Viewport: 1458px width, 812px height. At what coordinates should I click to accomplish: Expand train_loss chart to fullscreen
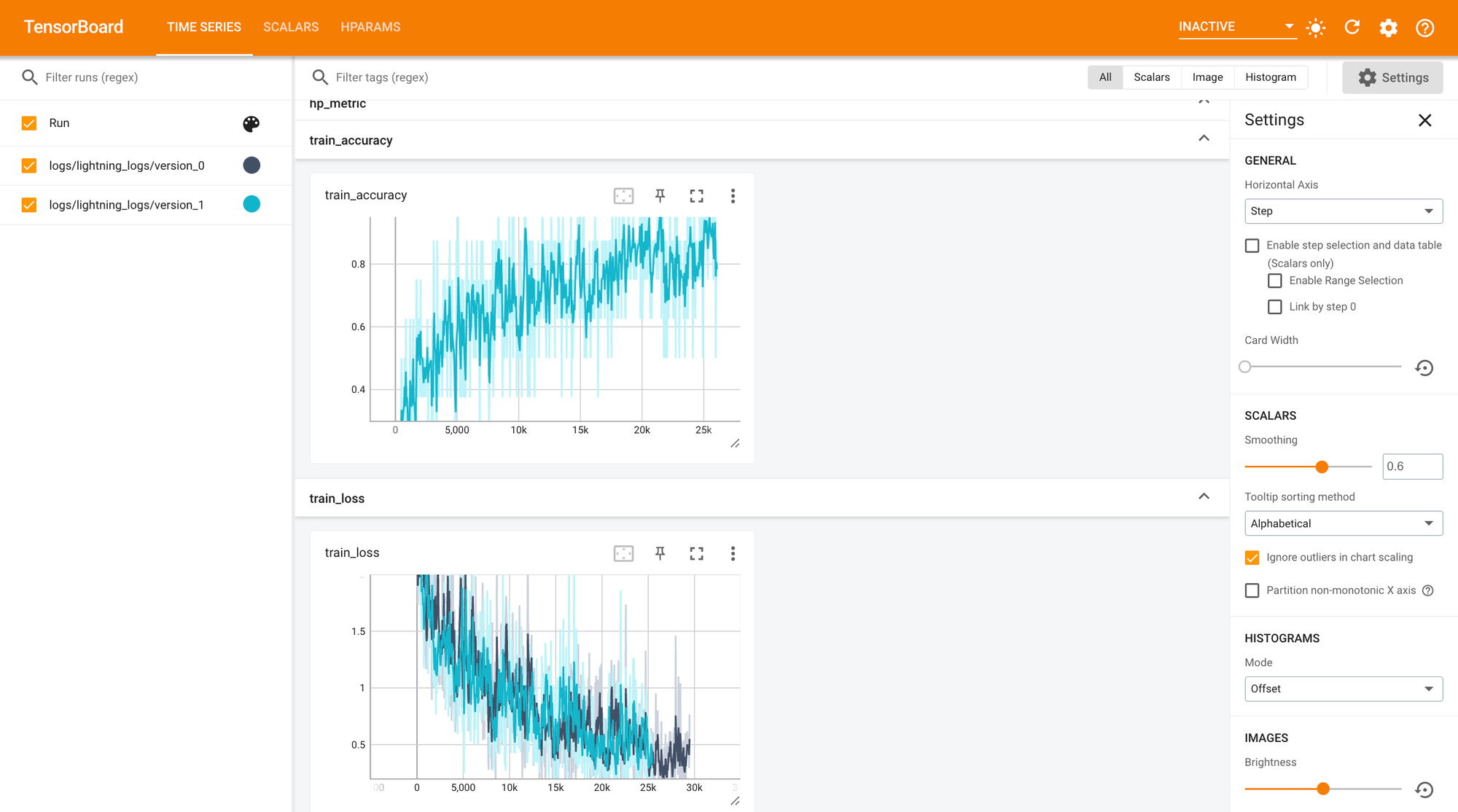coord(696,553)
